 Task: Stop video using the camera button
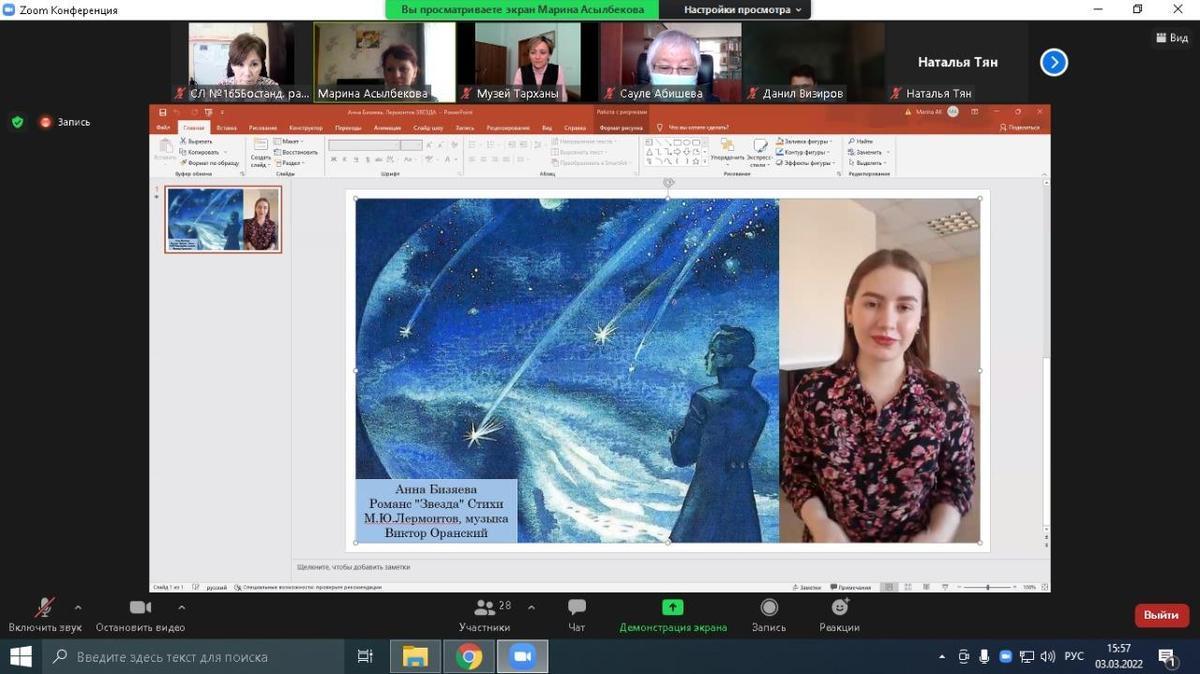[x=140, y=608]
